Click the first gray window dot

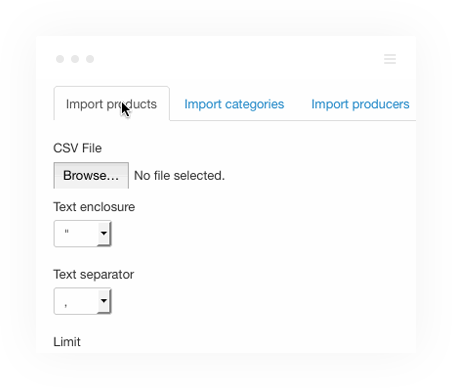click(x=60, y=59)
